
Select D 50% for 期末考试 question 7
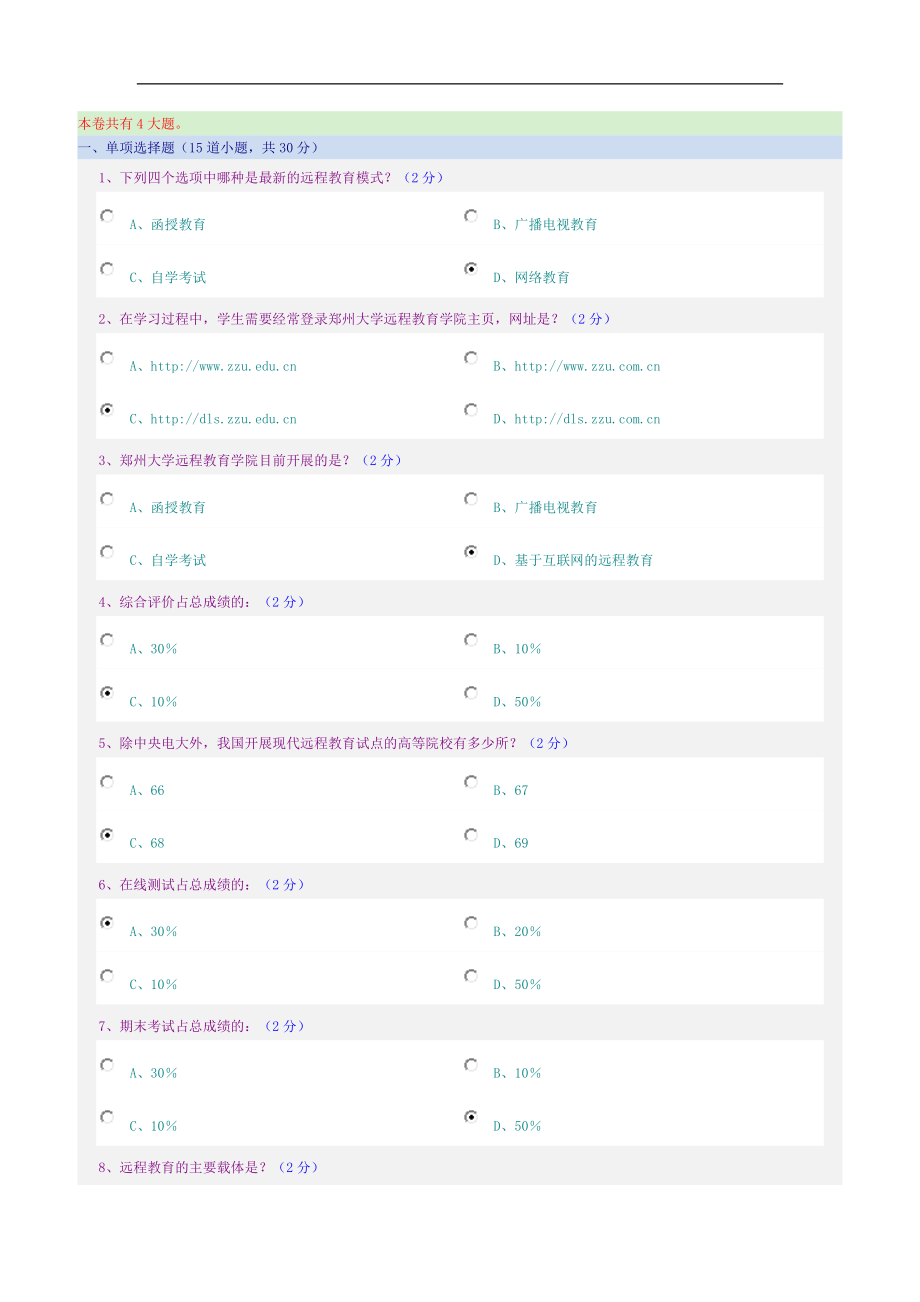(x=471, y=1117)
